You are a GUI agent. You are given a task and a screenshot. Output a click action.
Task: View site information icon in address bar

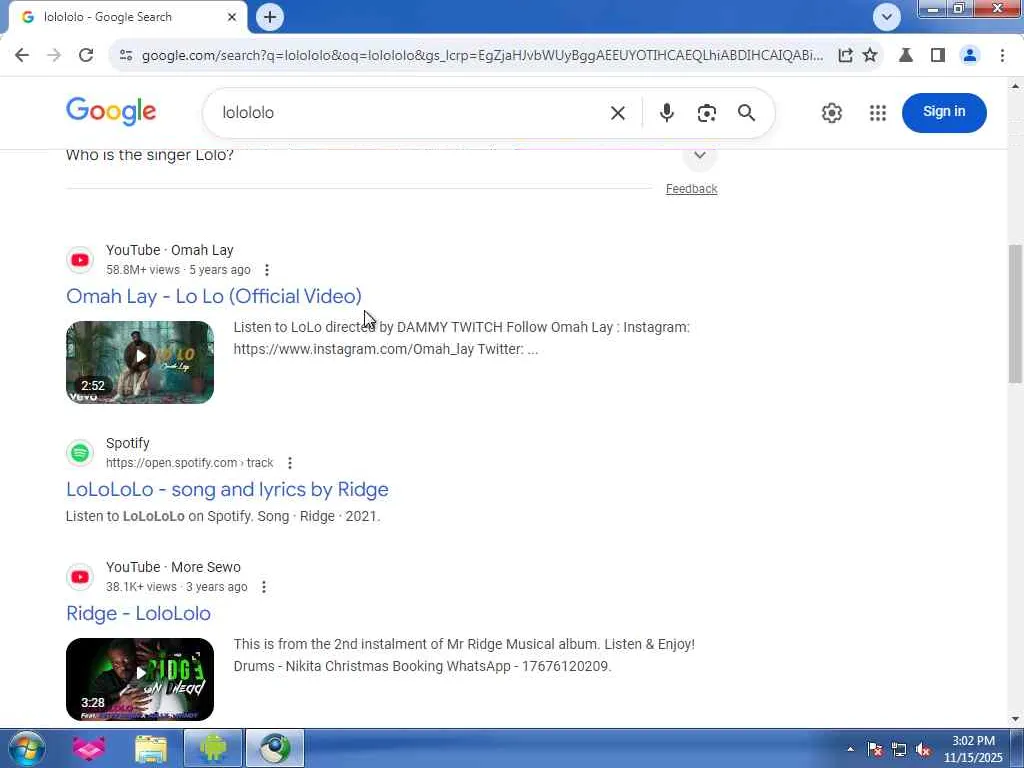[x=126, y=56]
